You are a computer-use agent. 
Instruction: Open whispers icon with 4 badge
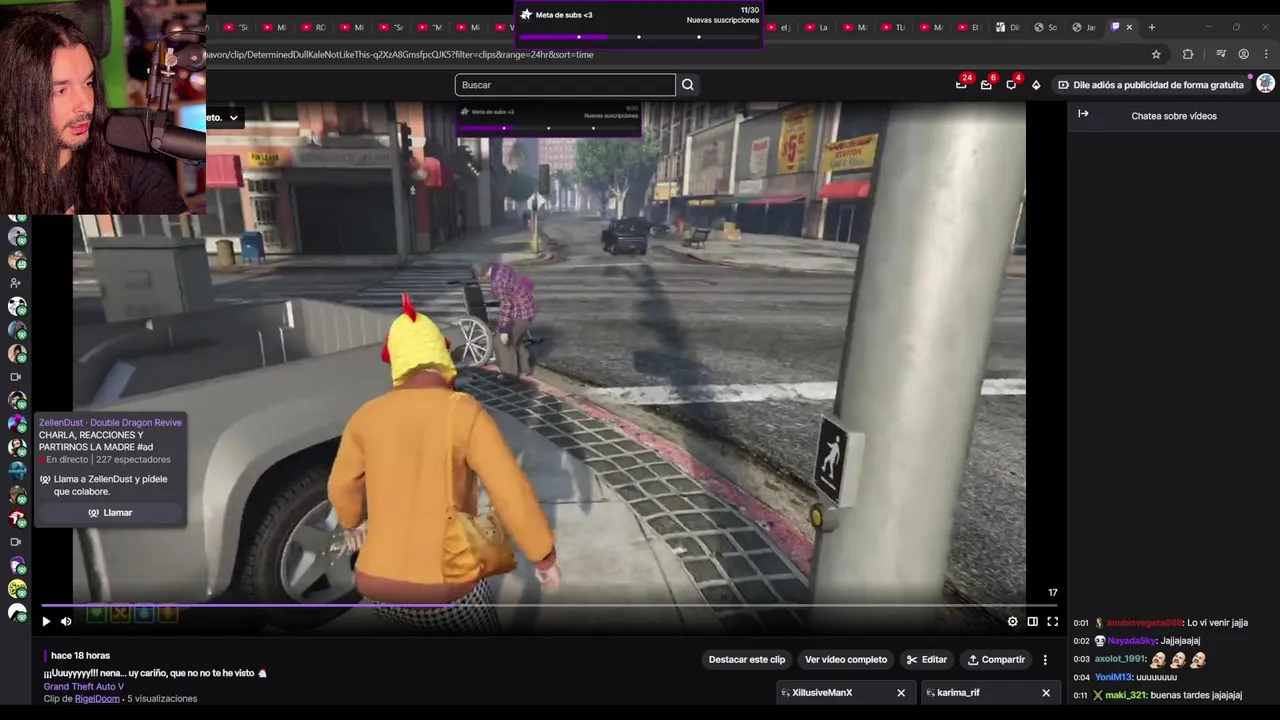point(1011,85)
